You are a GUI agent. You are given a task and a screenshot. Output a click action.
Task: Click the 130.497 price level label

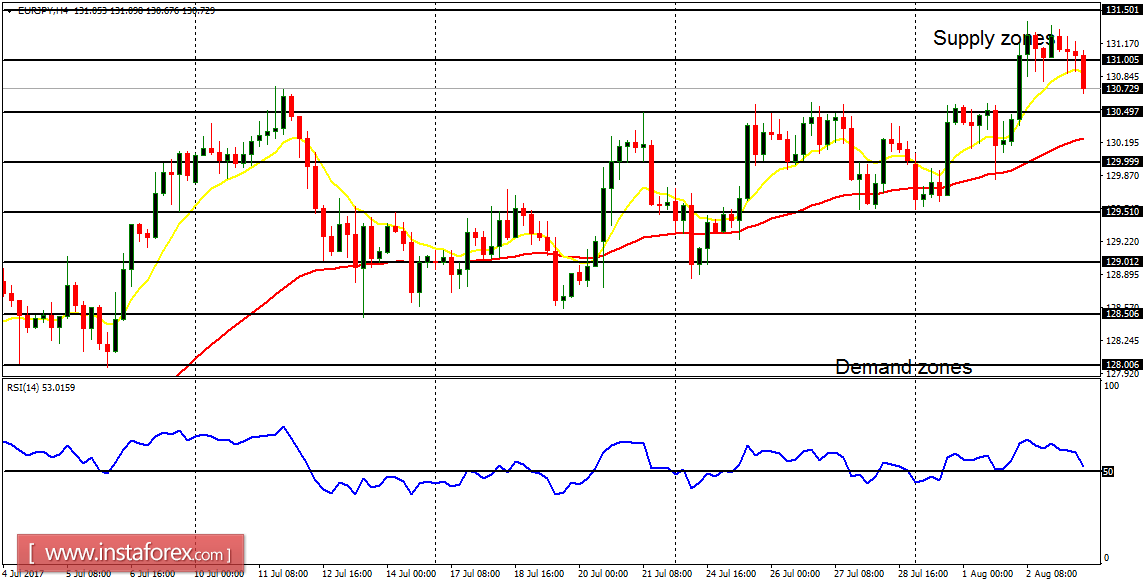pyautogui.click(x=1122, y=112)
